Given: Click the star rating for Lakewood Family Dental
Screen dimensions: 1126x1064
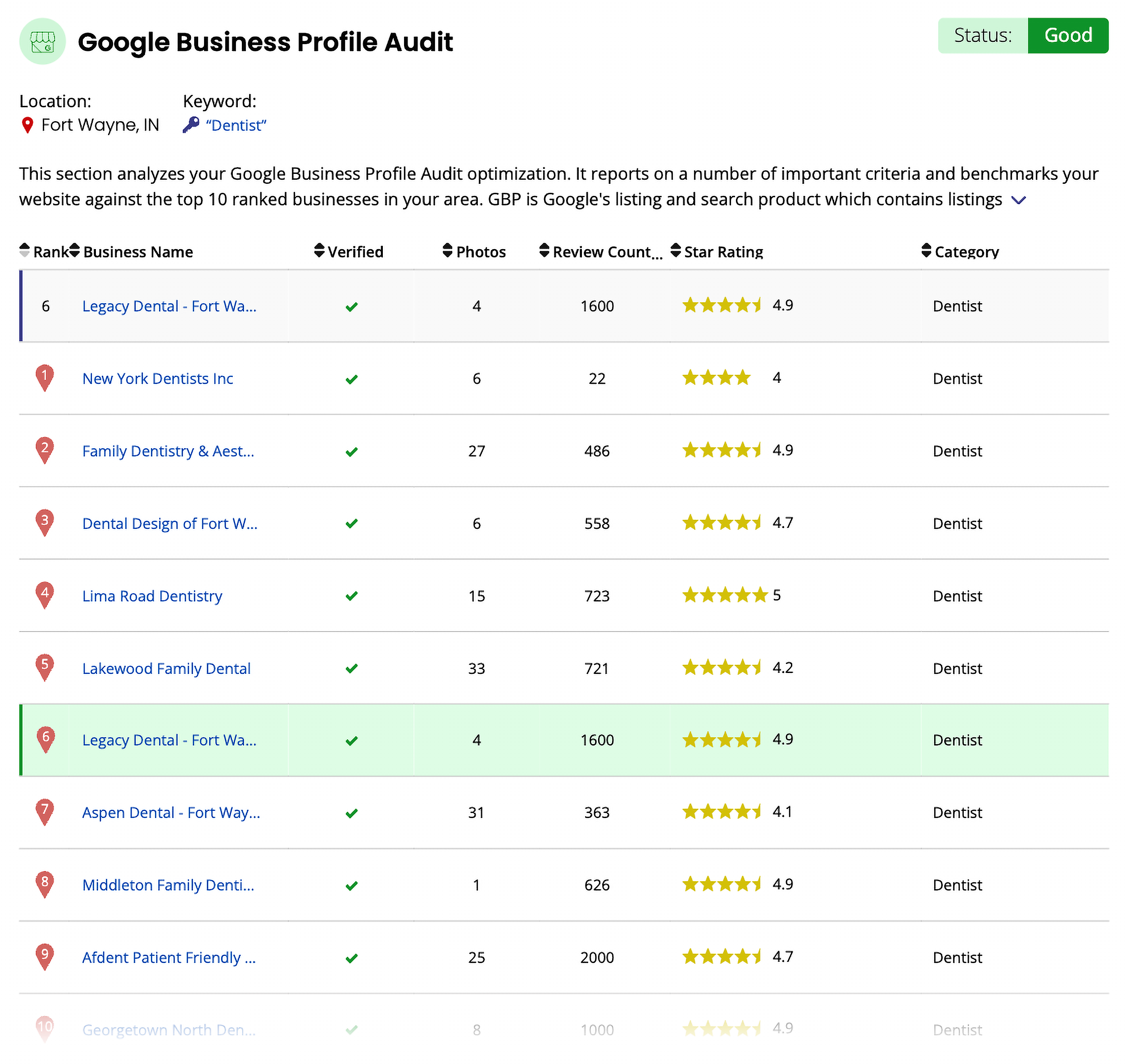Looking at the screenshot, I should point(722,668).
